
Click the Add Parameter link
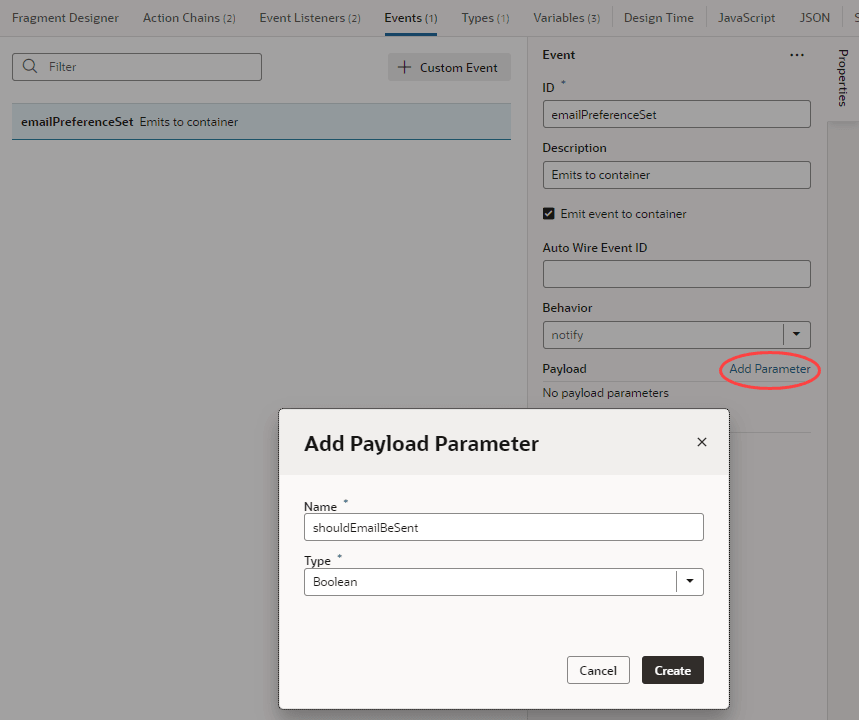coord(768,369)
